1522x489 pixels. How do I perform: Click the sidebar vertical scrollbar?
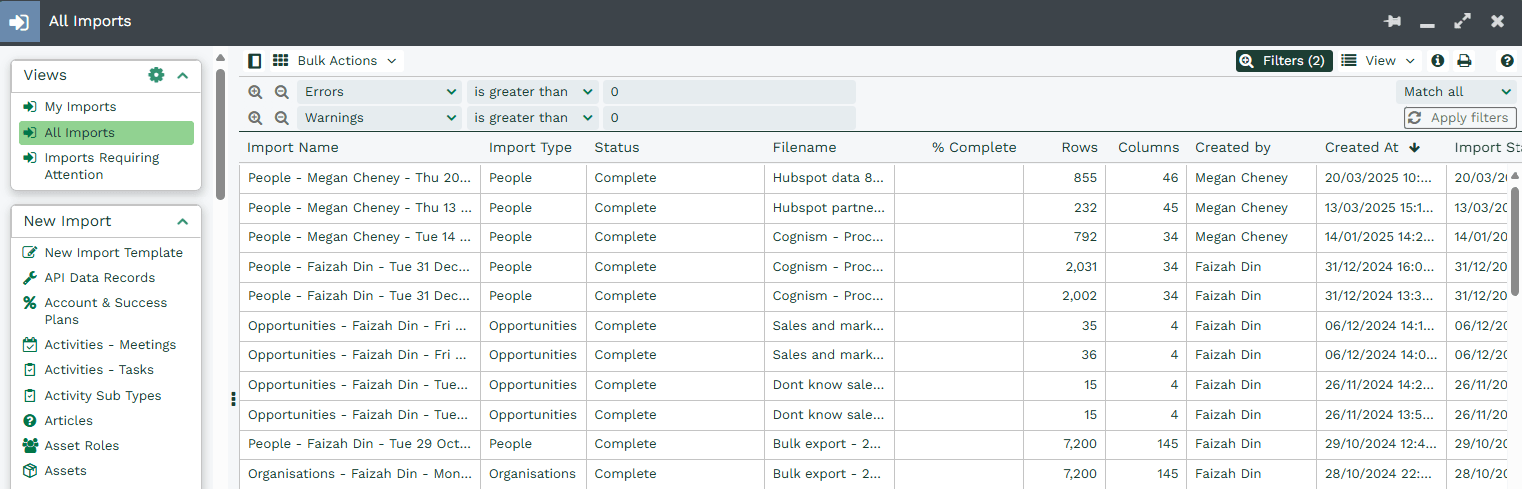pos(220,134)
